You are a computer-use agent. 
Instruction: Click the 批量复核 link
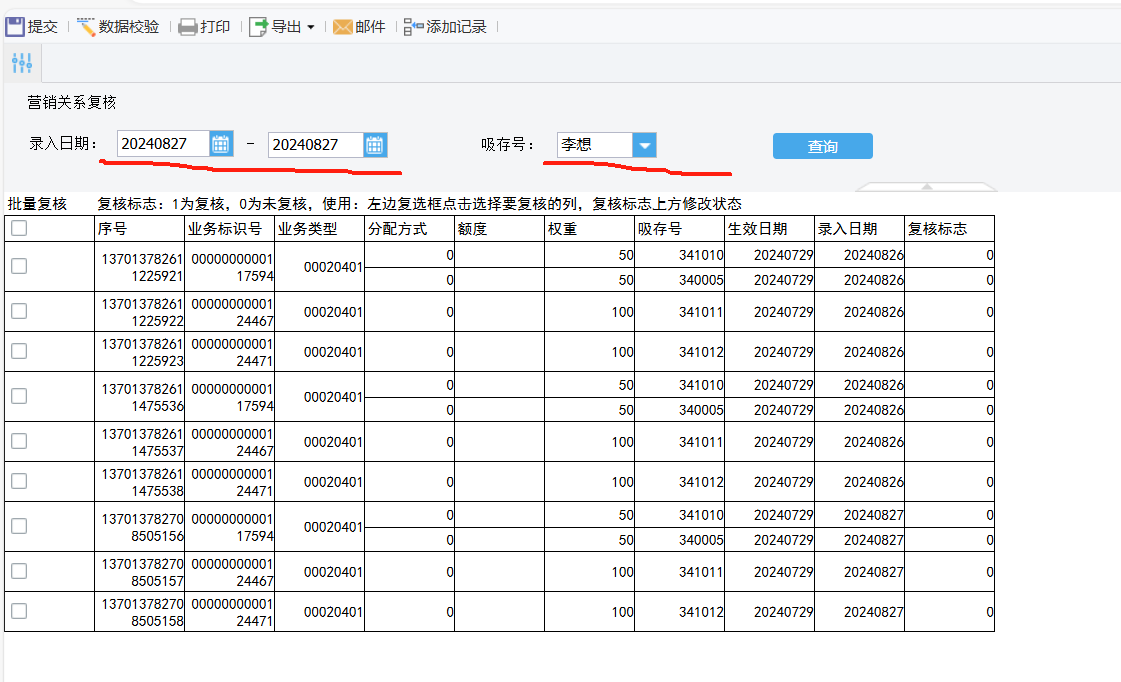37,204
